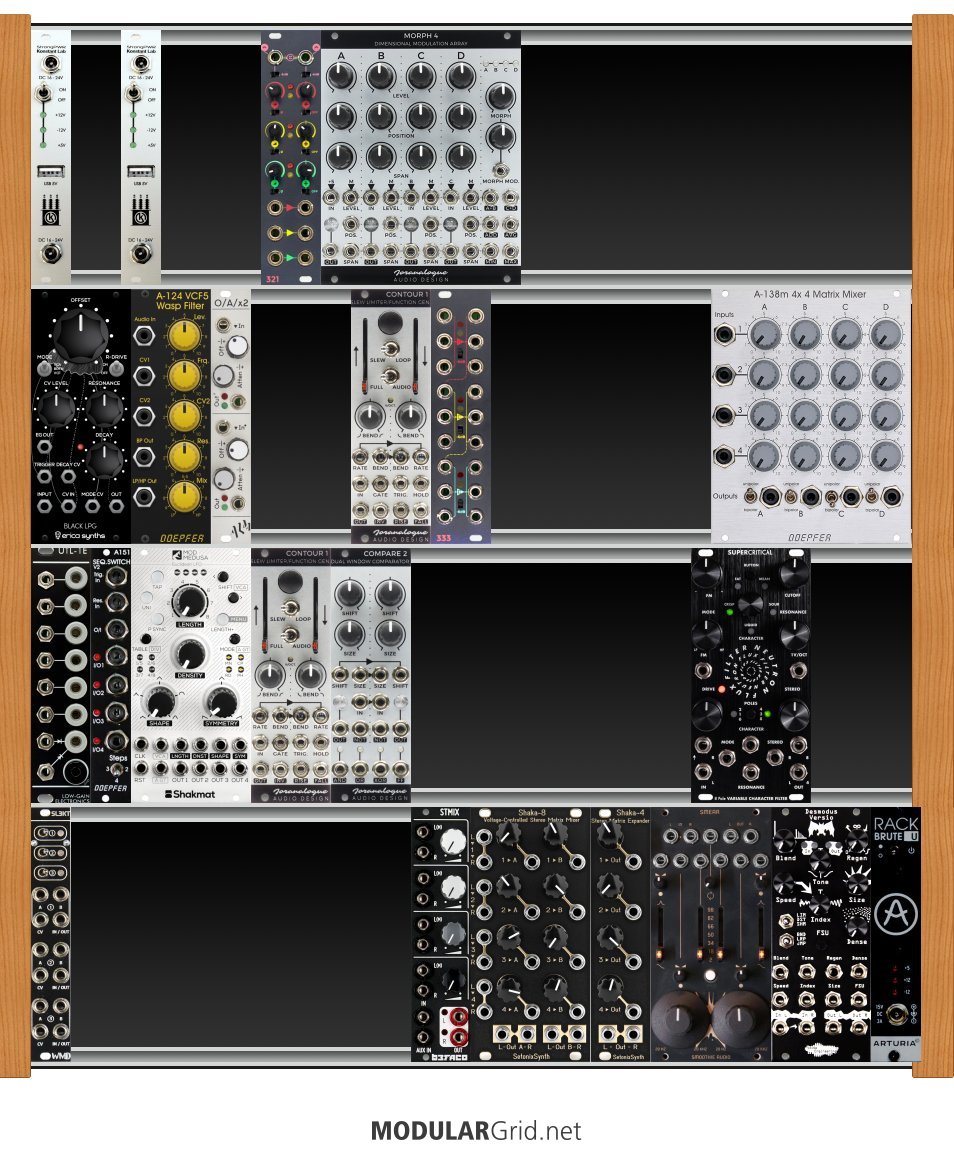Flip the LIM/DST/SHM switch on Desmodus Versio
954x1152 pixels.
pyautogui.click(x=785, y=920)
